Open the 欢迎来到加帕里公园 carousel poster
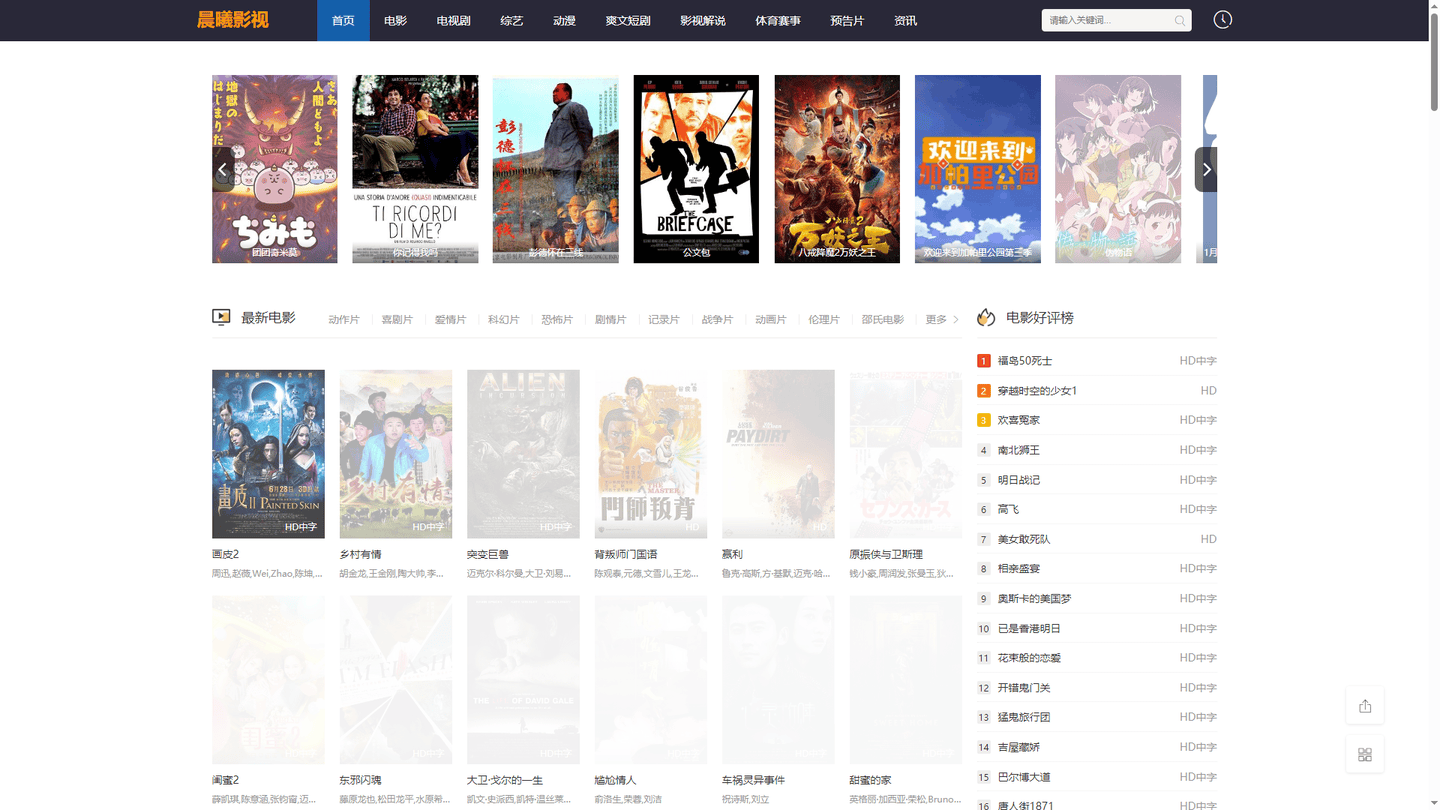This screenshot has height=810, width=1440. pos(978,169)
